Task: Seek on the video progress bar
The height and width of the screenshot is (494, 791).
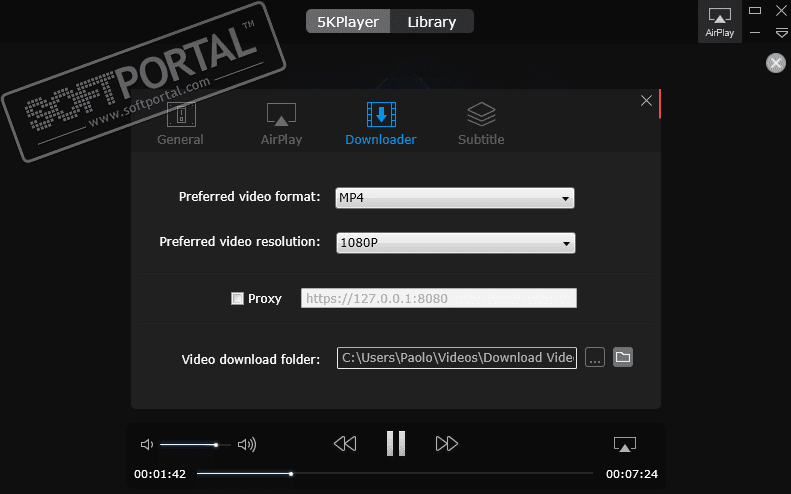Action: tap(394, 473)
